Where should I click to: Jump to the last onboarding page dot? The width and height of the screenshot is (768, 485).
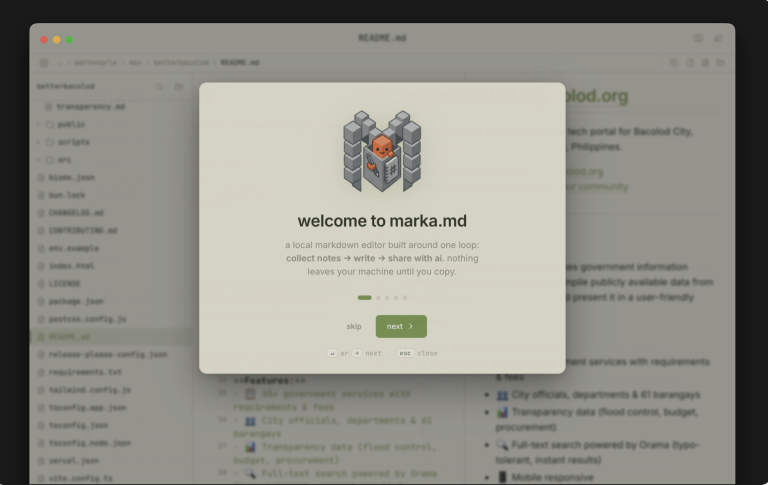(x=405, y=297)
